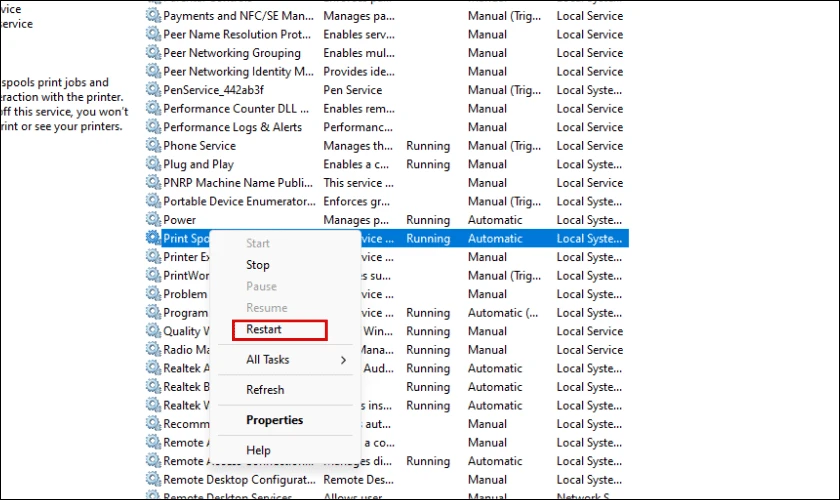The image size is (840, 500).
Task: Select Stop in the context menu
Action: point(258,265)
